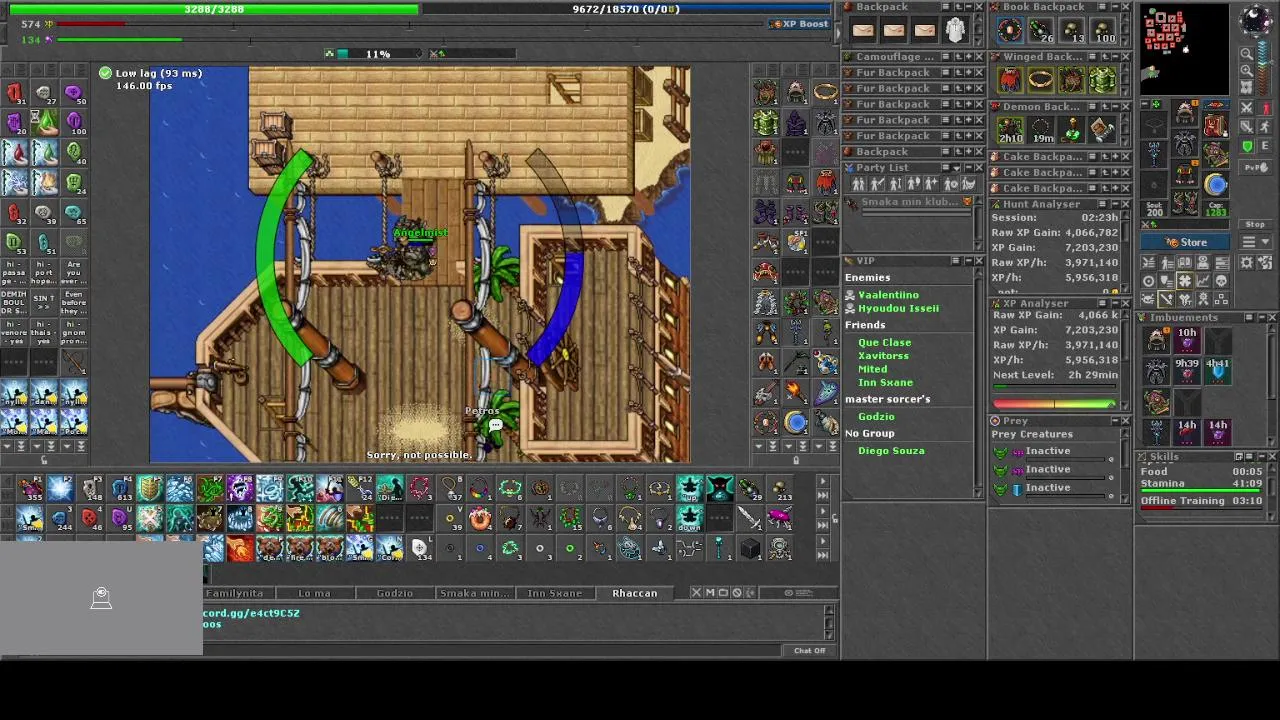
Task: Select friend Que Clase in VIP list
Action: pos(884,342)
